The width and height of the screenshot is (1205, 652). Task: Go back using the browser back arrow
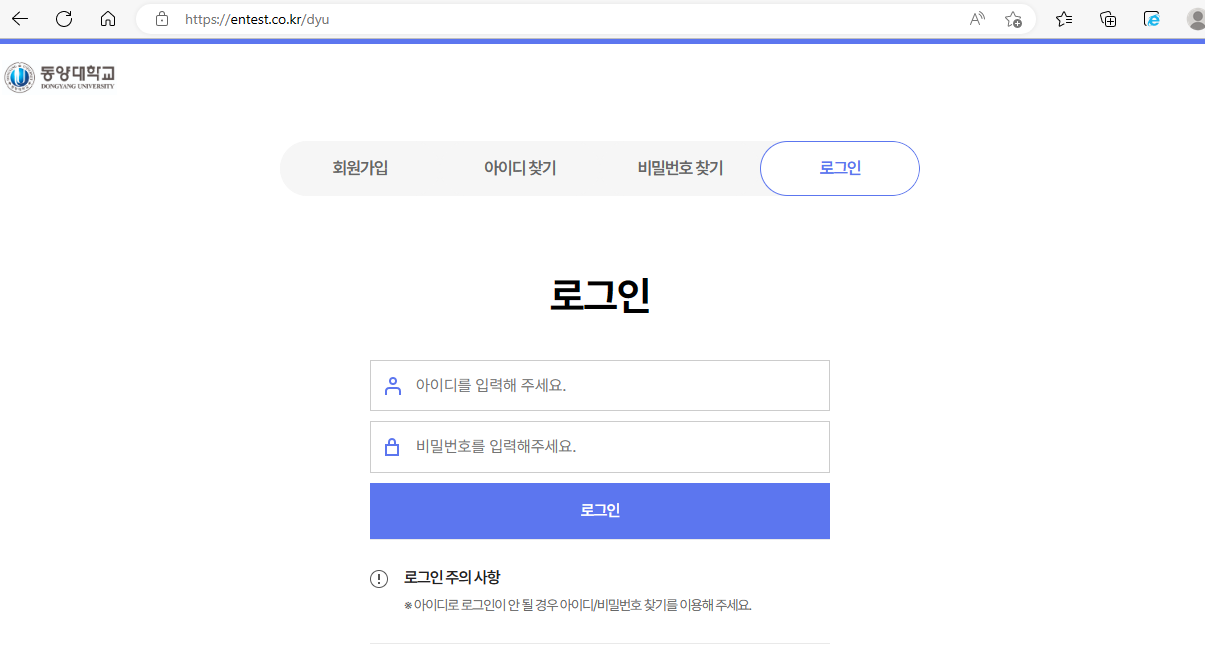(x=20, y=19)
